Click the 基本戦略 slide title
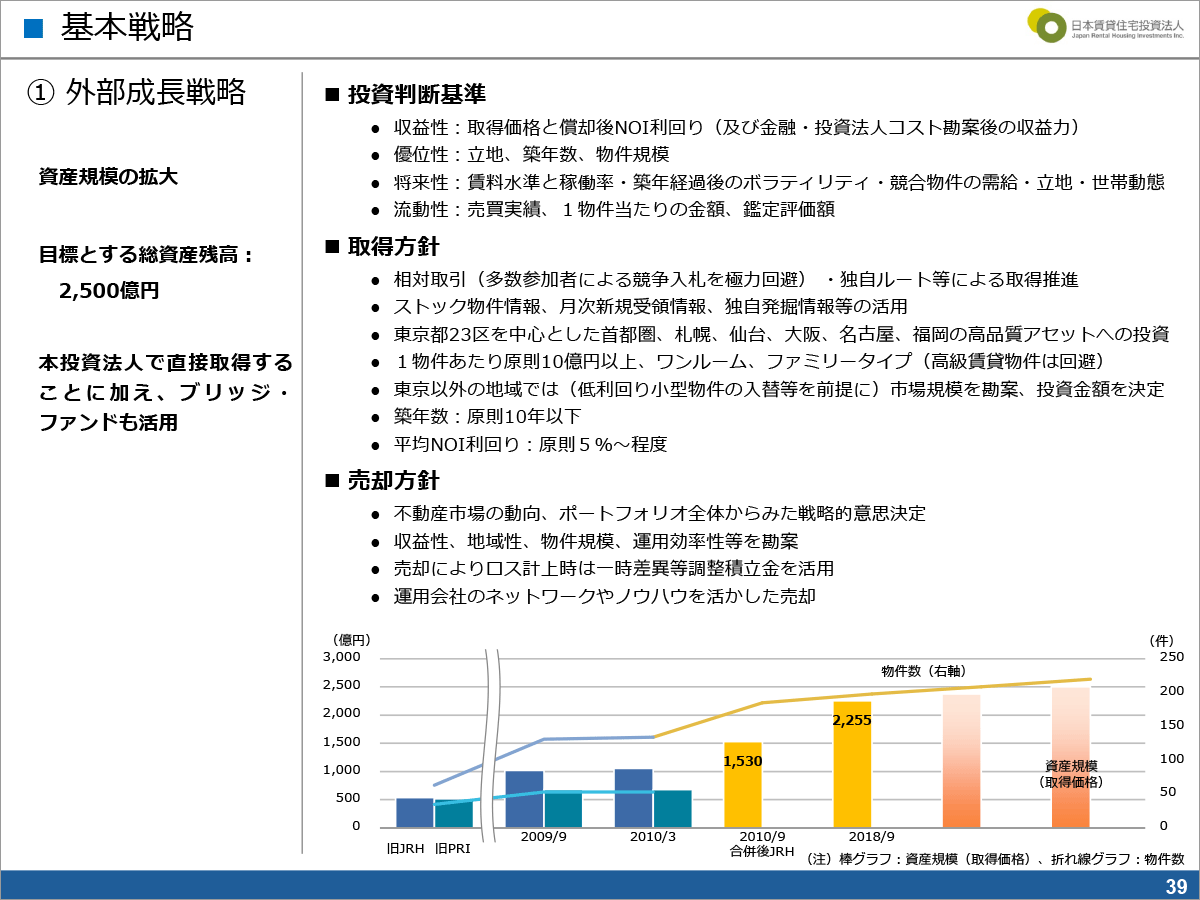Screen dimensions: 1200x900 pyautogui.click(x=127, y=28)
